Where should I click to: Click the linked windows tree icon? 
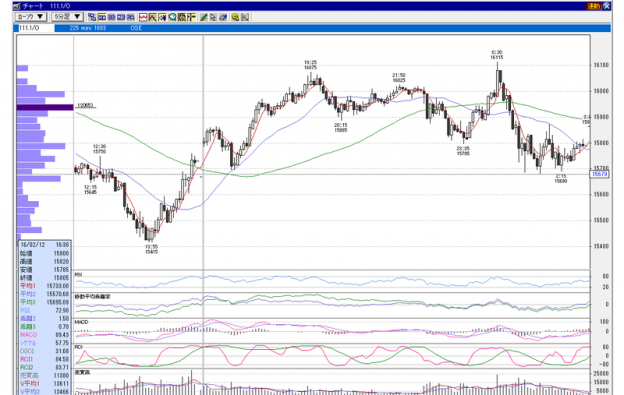pos(92,17)
